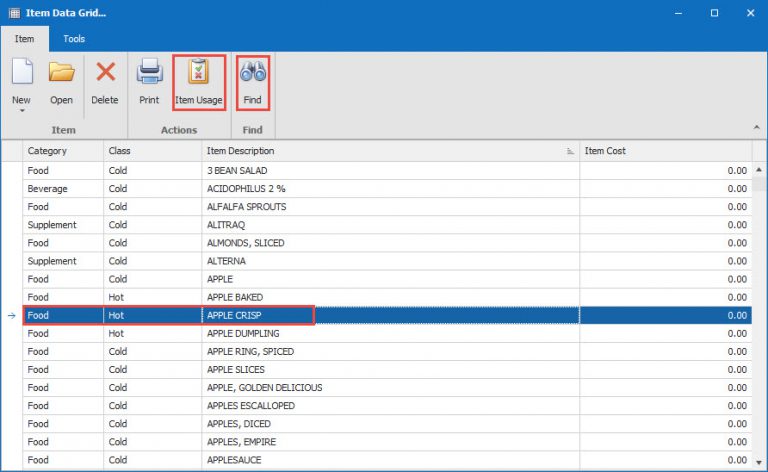Switch to the Tools tab

pyautogui.click(x=74, y=39)
